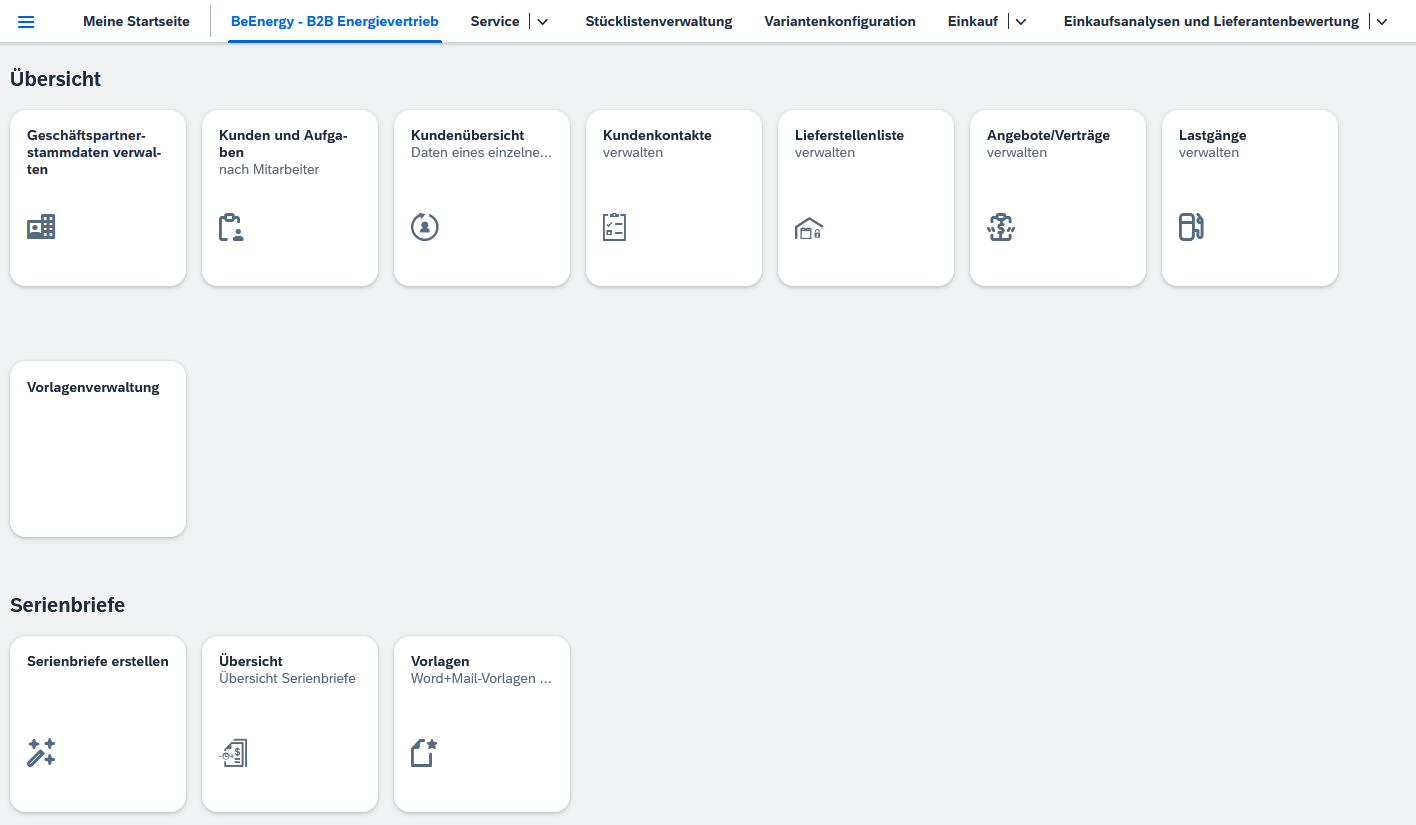Expand the Service dropdown arrow
Viewport: 1416px width, 825px height.
(543, 22)
